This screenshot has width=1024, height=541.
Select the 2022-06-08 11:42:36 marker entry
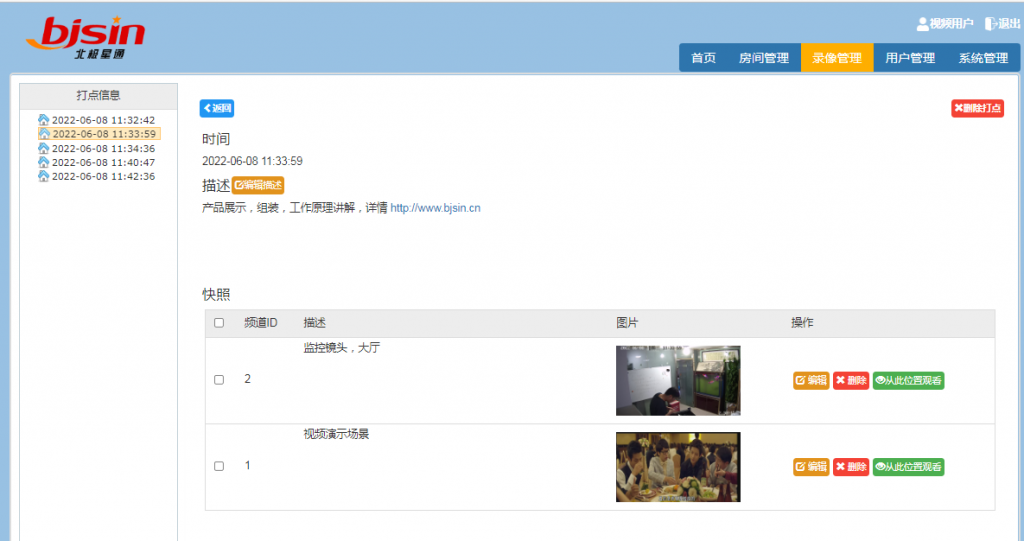(103, 176)
